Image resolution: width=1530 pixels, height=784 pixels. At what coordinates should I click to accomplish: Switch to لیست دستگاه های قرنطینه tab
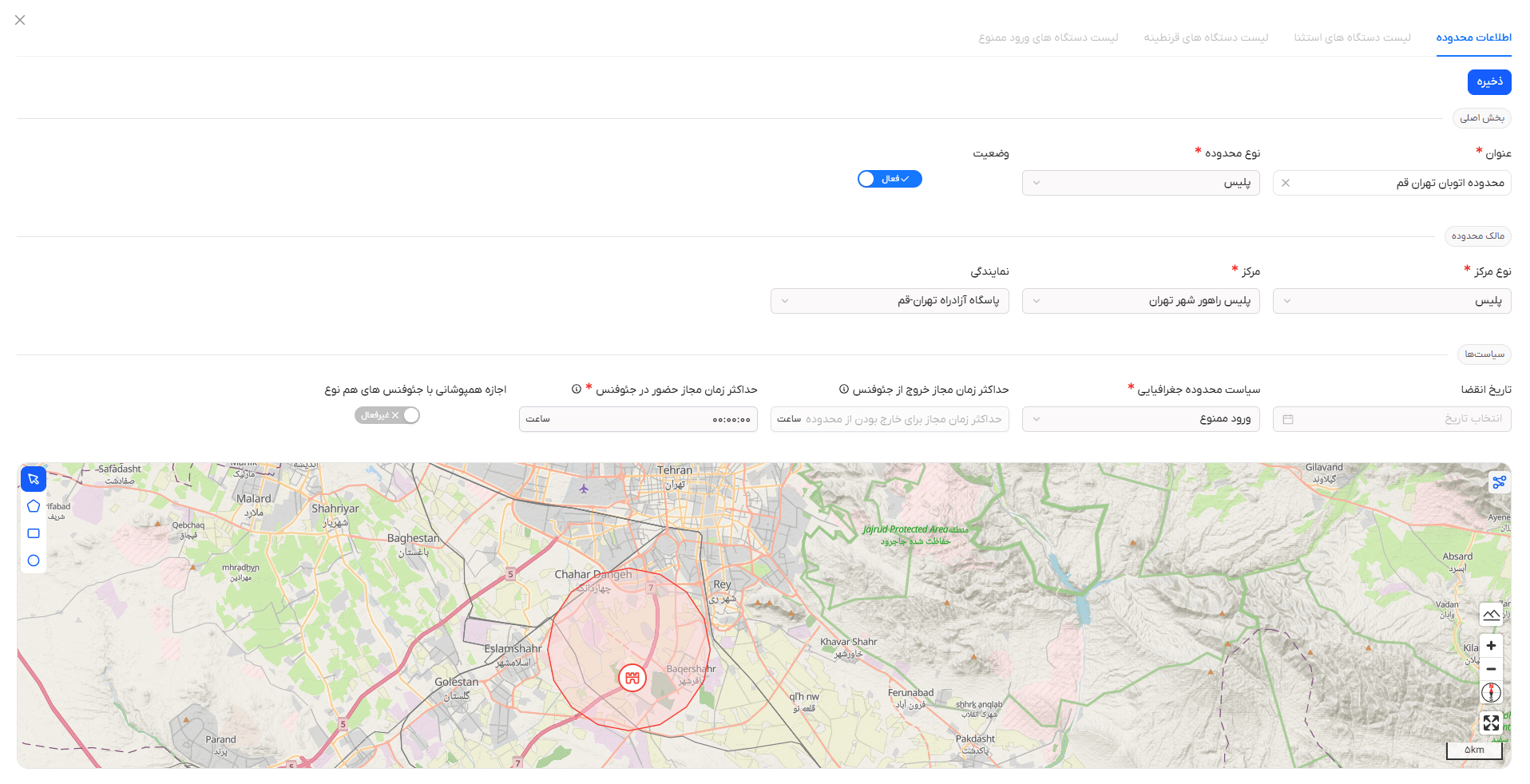[x=1206, y=38]
